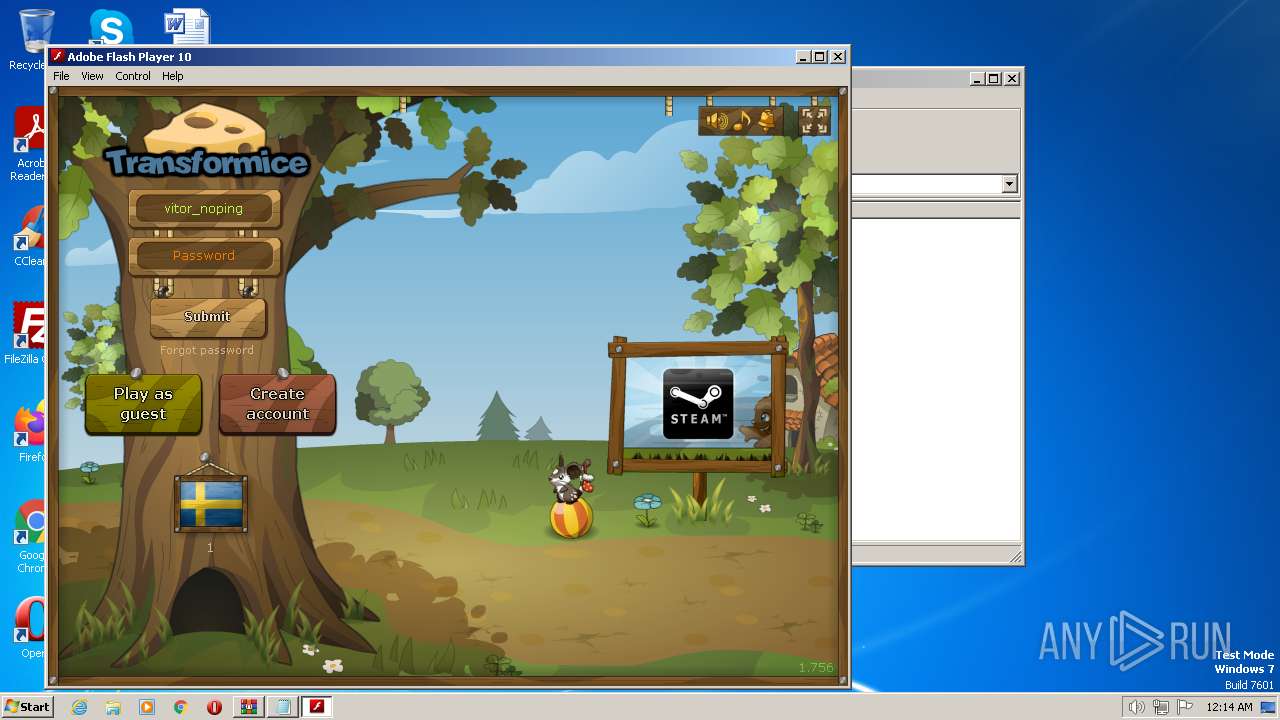The image size is (1280, 720).
Task: Toggle the music note icon
Action: [742, 121]
